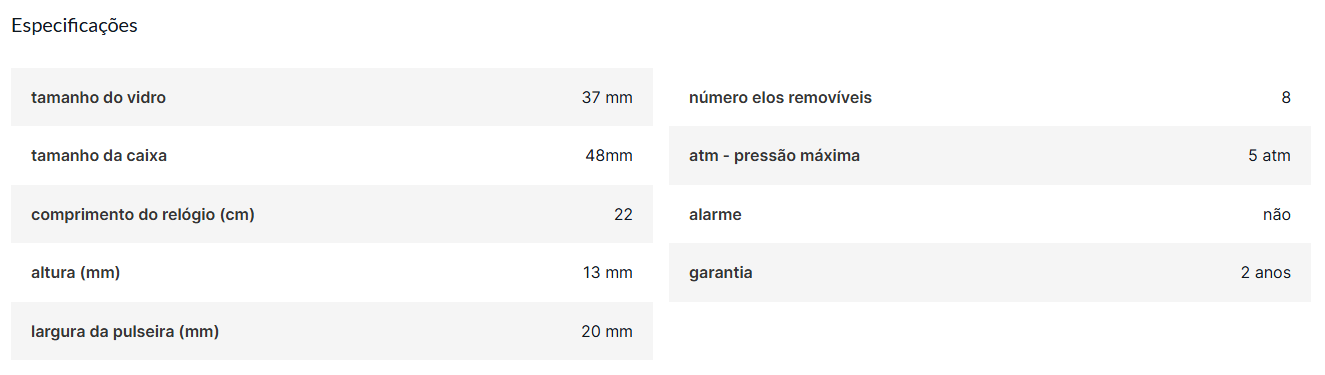Click the removable links value 8
The image size is (1325, 375).
(1286, 98)
